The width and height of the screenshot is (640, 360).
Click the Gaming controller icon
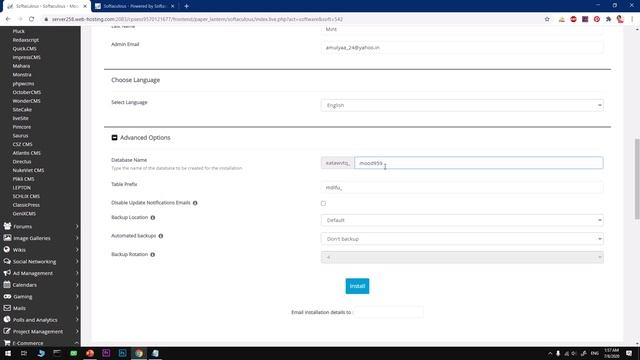point(7,296)
